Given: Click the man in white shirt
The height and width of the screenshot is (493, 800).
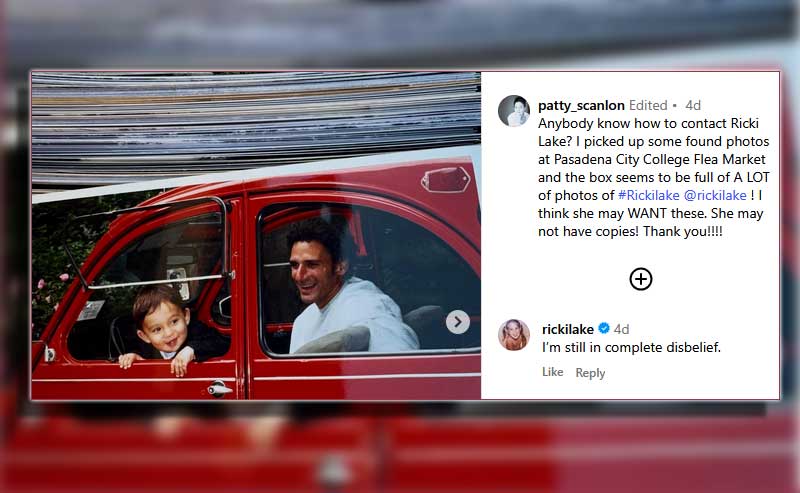Looking at the screenshot, I should [x=344, y=288].
